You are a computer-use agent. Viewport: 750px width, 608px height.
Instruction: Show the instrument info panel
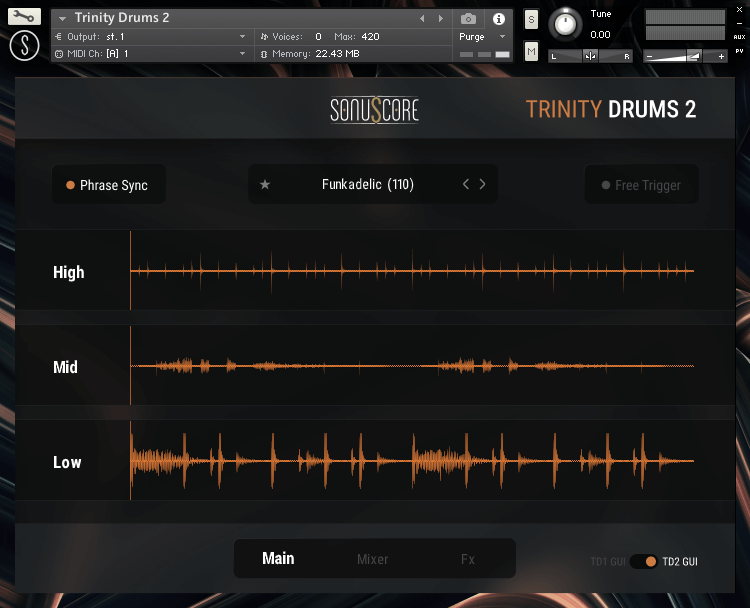pyautogui.click(x=498, y=19)
